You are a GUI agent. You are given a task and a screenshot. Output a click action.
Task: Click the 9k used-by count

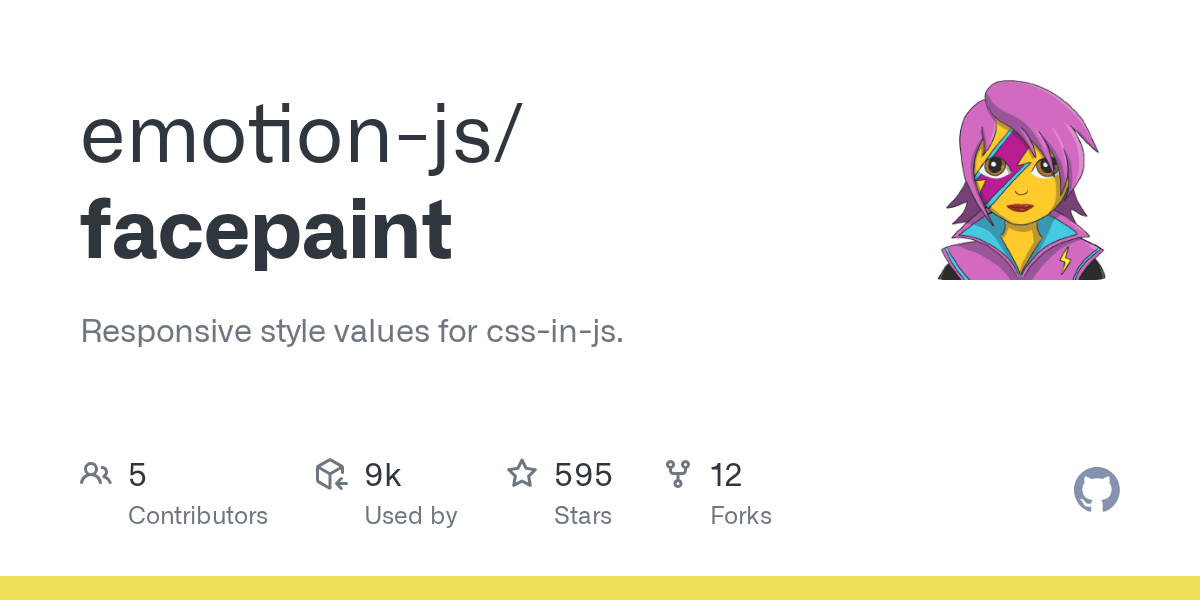coord(383,475)
